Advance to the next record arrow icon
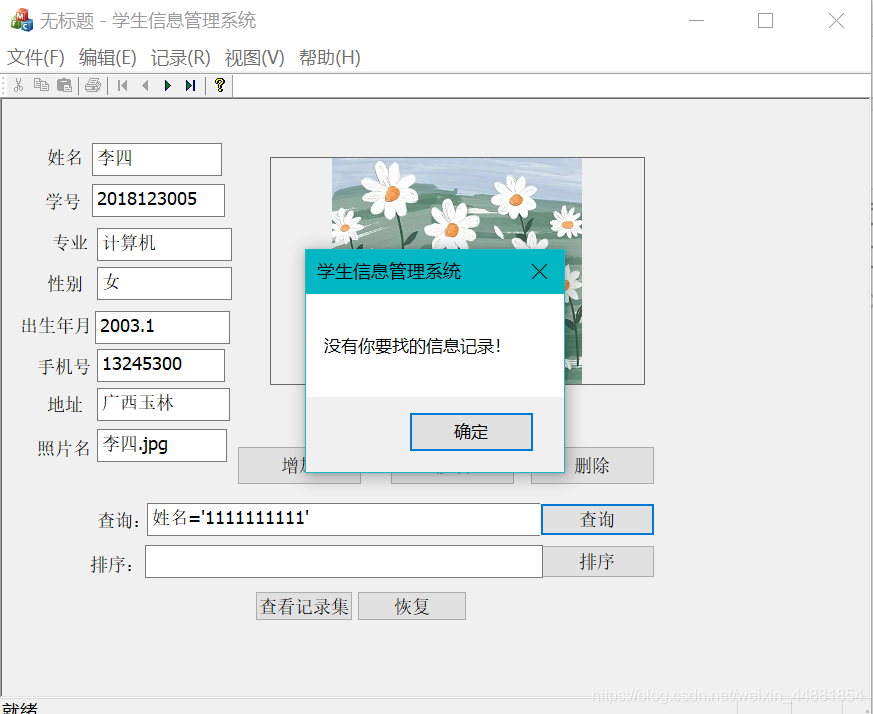873x714 pixels. click(x=168, y=85)
